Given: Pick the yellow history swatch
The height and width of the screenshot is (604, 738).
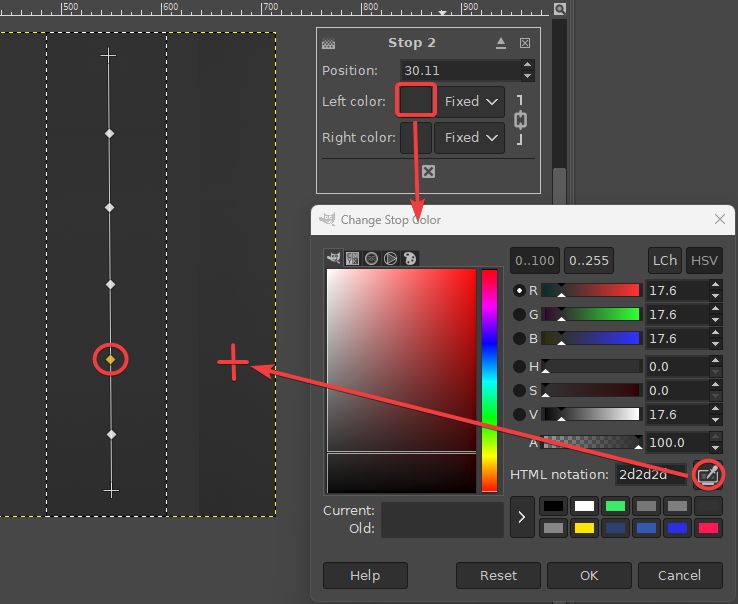Looking at the screenshot, I should [x=584, y=528].
